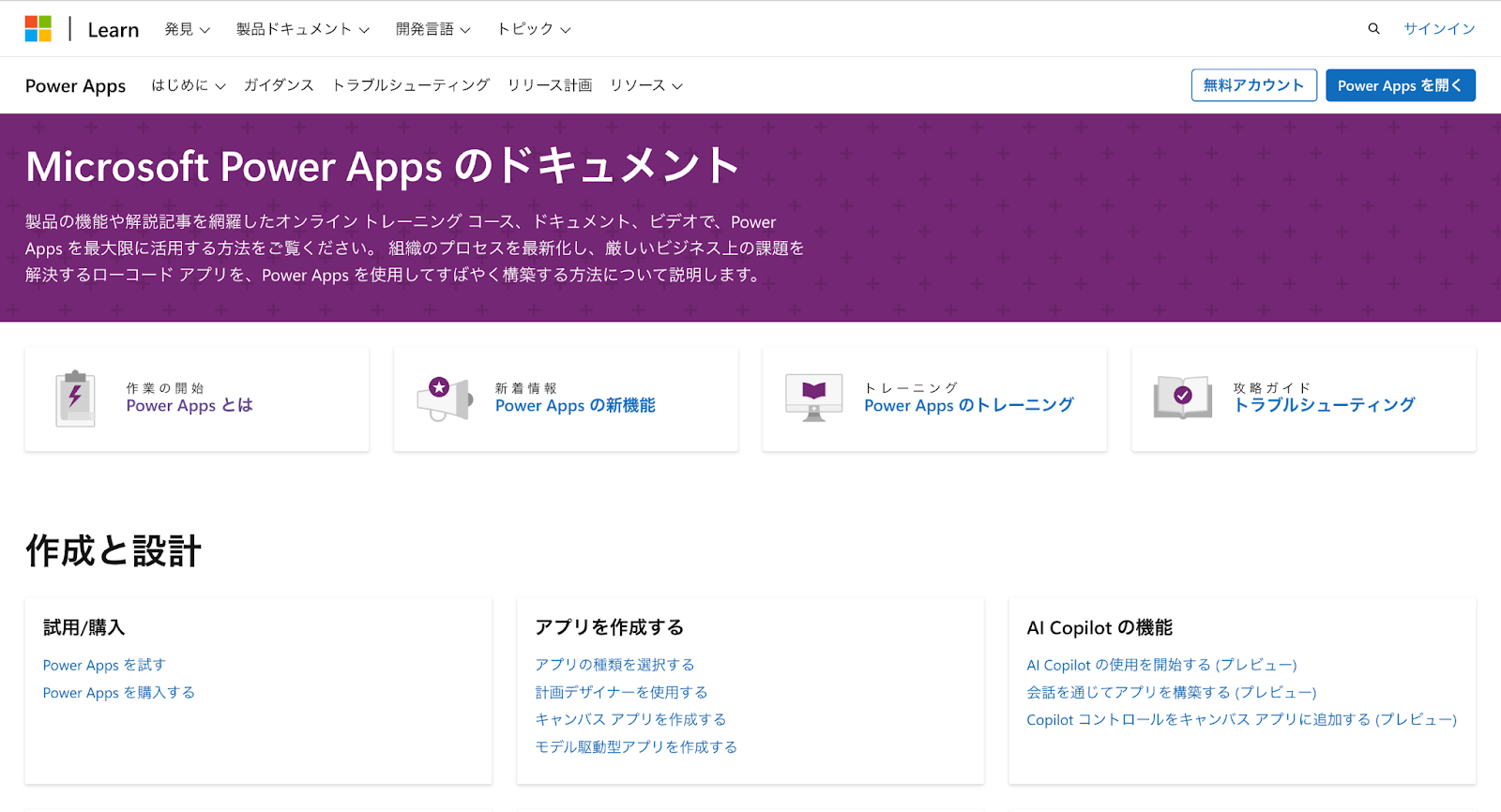
Task: Open the Power Apps のトレーニング link
Action: 969,405
